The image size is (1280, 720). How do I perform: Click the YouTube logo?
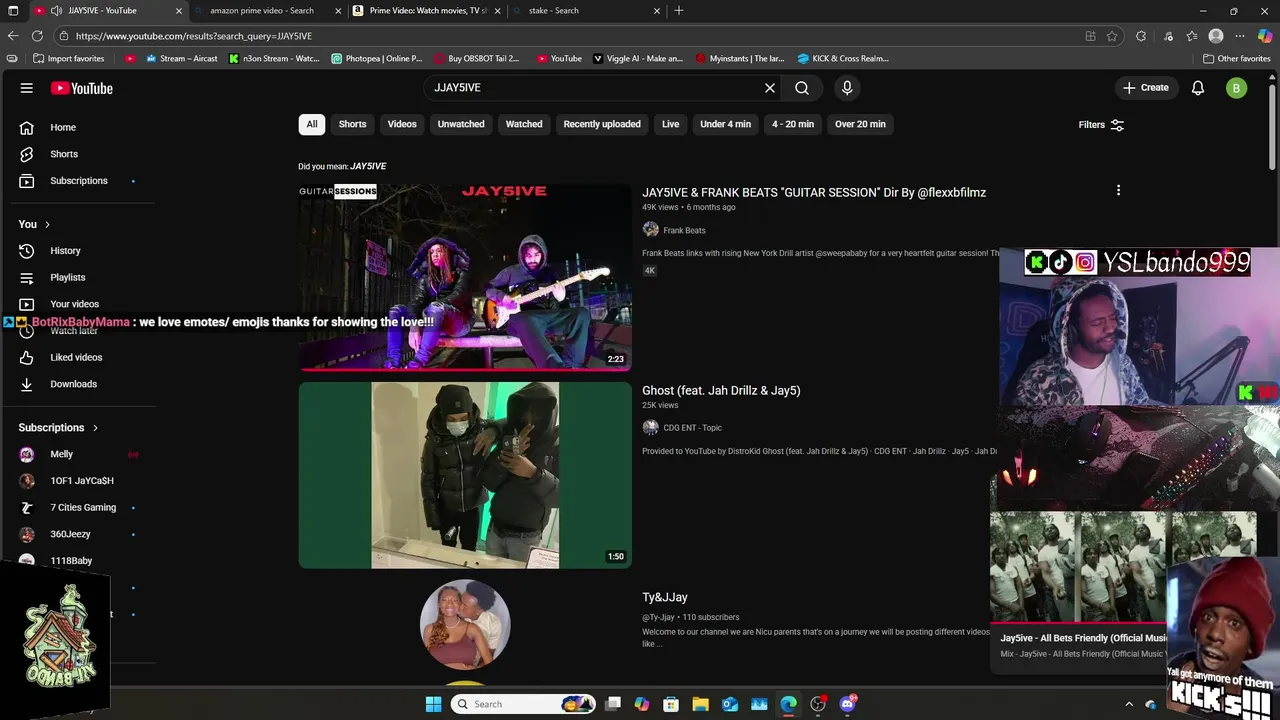click(x=82, y=88)
